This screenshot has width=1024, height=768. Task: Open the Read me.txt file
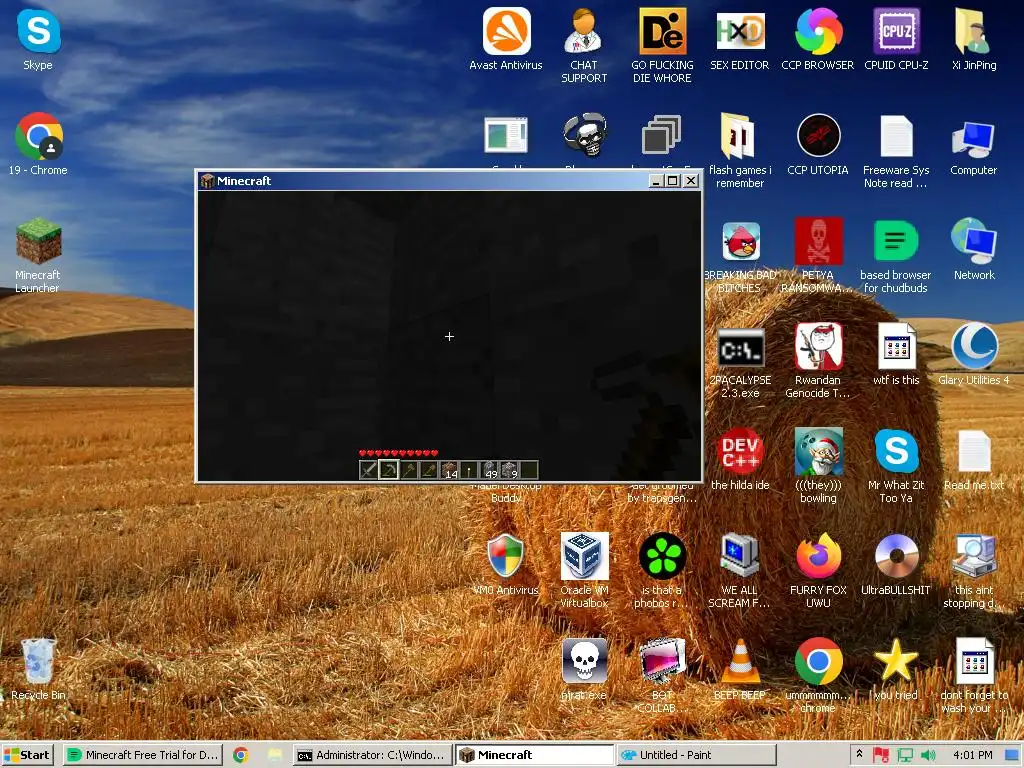pyautogui.click(x=974, y=459)
